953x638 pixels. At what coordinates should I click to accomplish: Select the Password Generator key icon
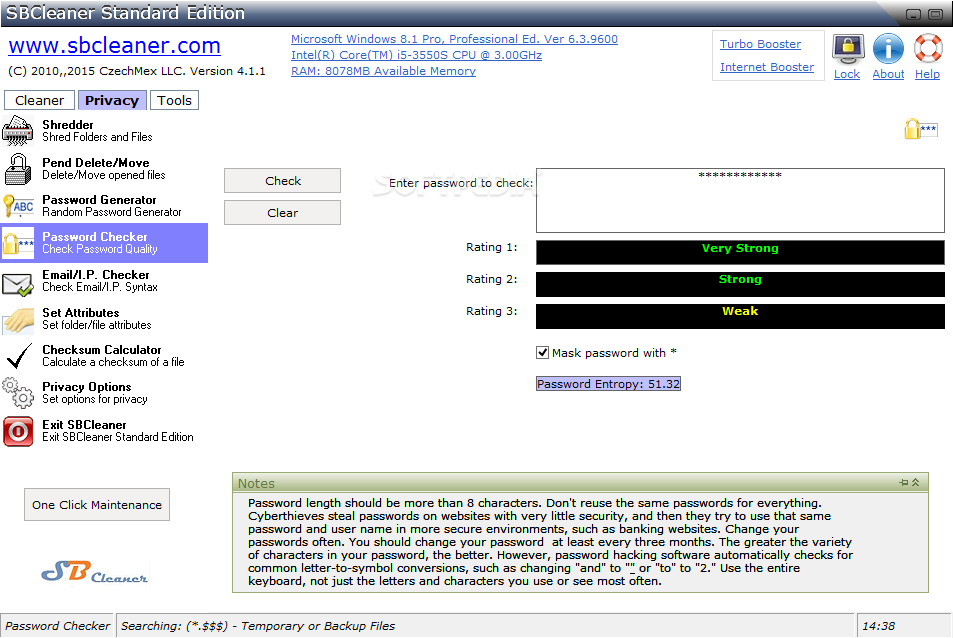coord(18,206)
